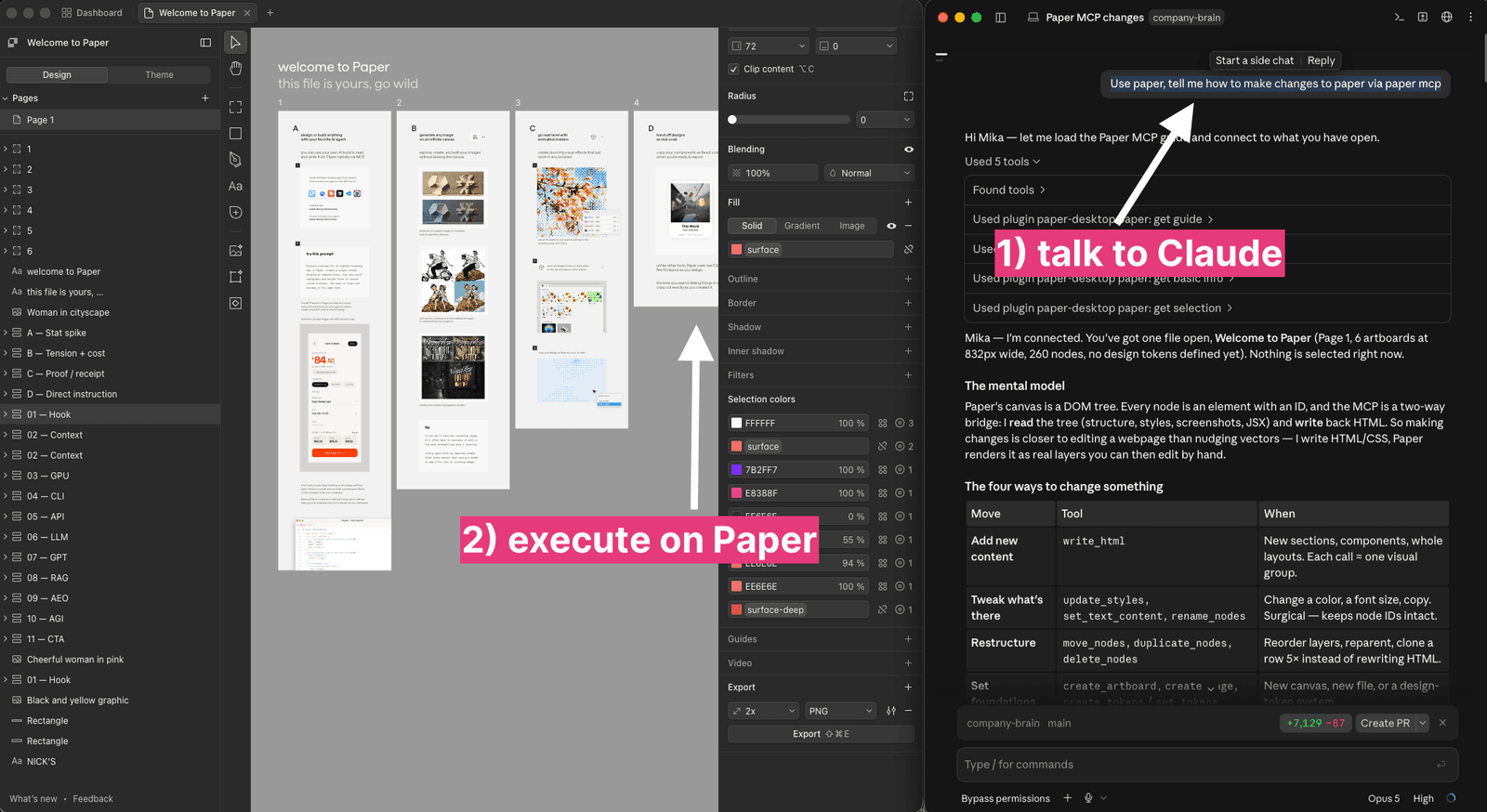The height and width of the screenshot is (812, 1487).
Task: Switch left panel to the Theme mode
Action: [159, 74]
